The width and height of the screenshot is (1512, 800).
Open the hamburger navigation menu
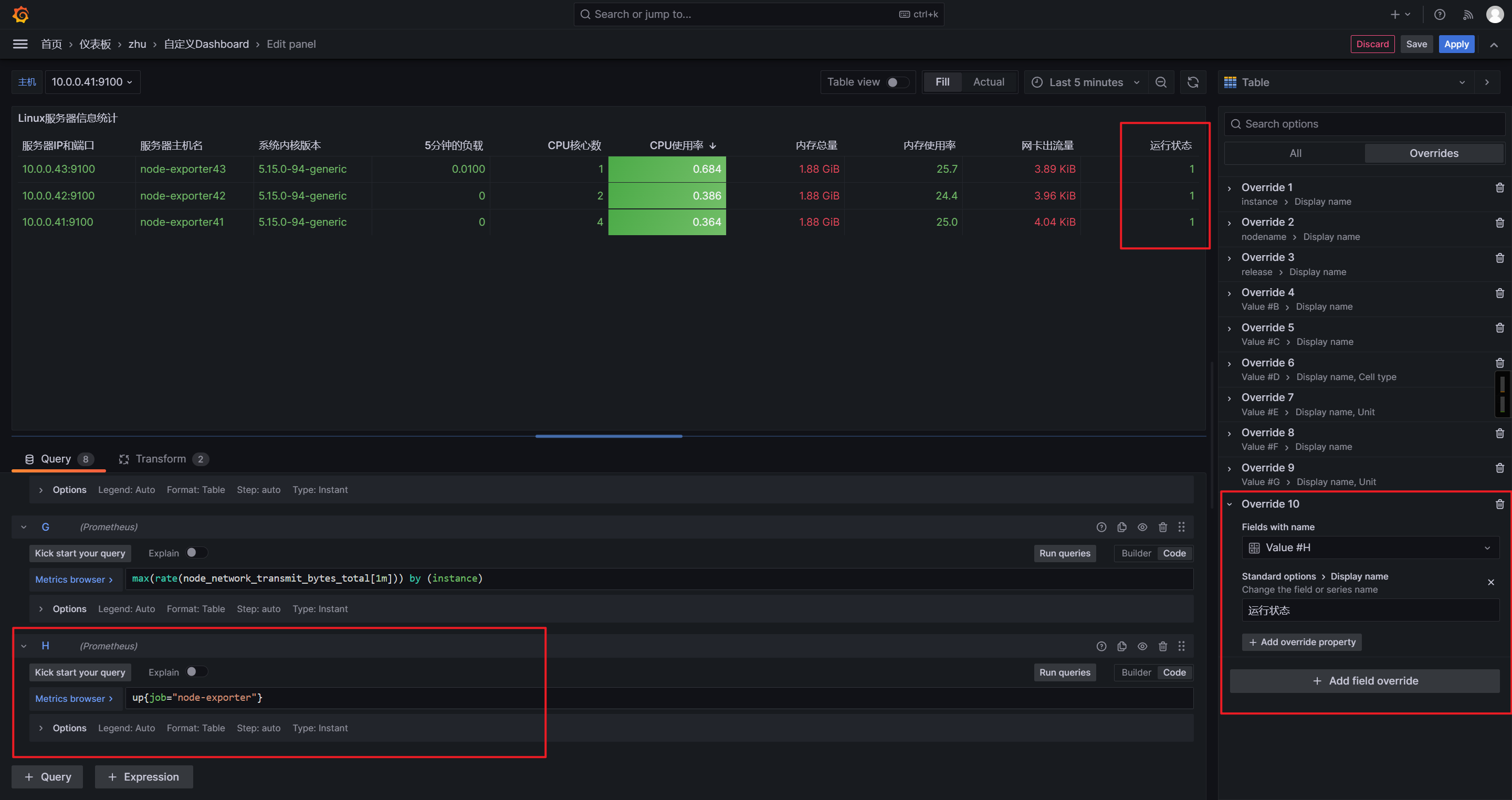point(20,44)
